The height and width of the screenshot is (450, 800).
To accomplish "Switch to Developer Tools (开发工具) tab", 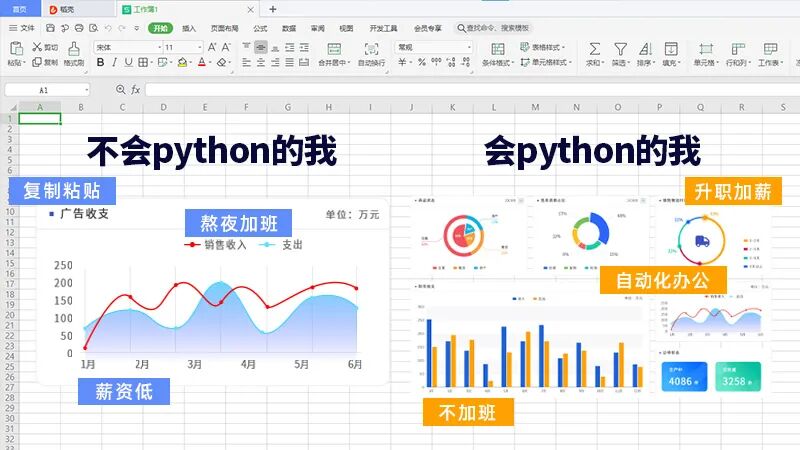I will pos(383,28).
